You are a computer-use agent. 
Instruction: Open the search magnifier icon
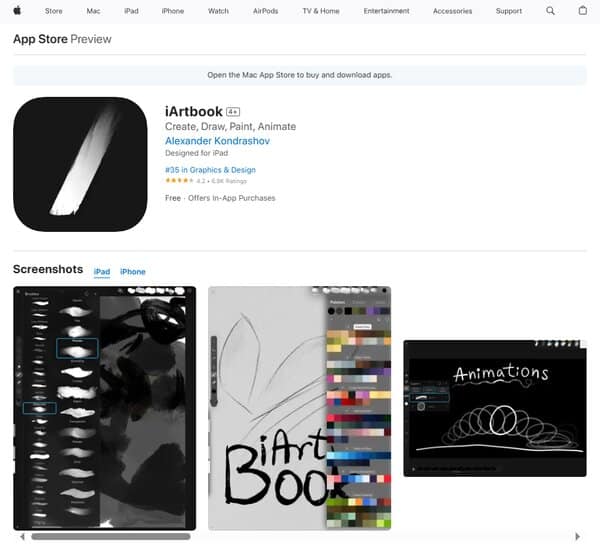(x=550, y=11)
